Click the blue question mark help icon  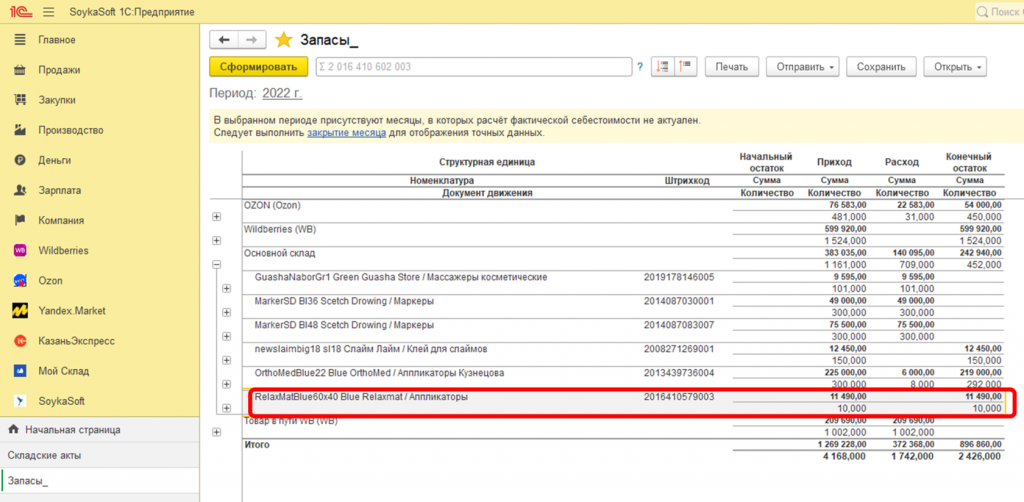pos(640,67)
